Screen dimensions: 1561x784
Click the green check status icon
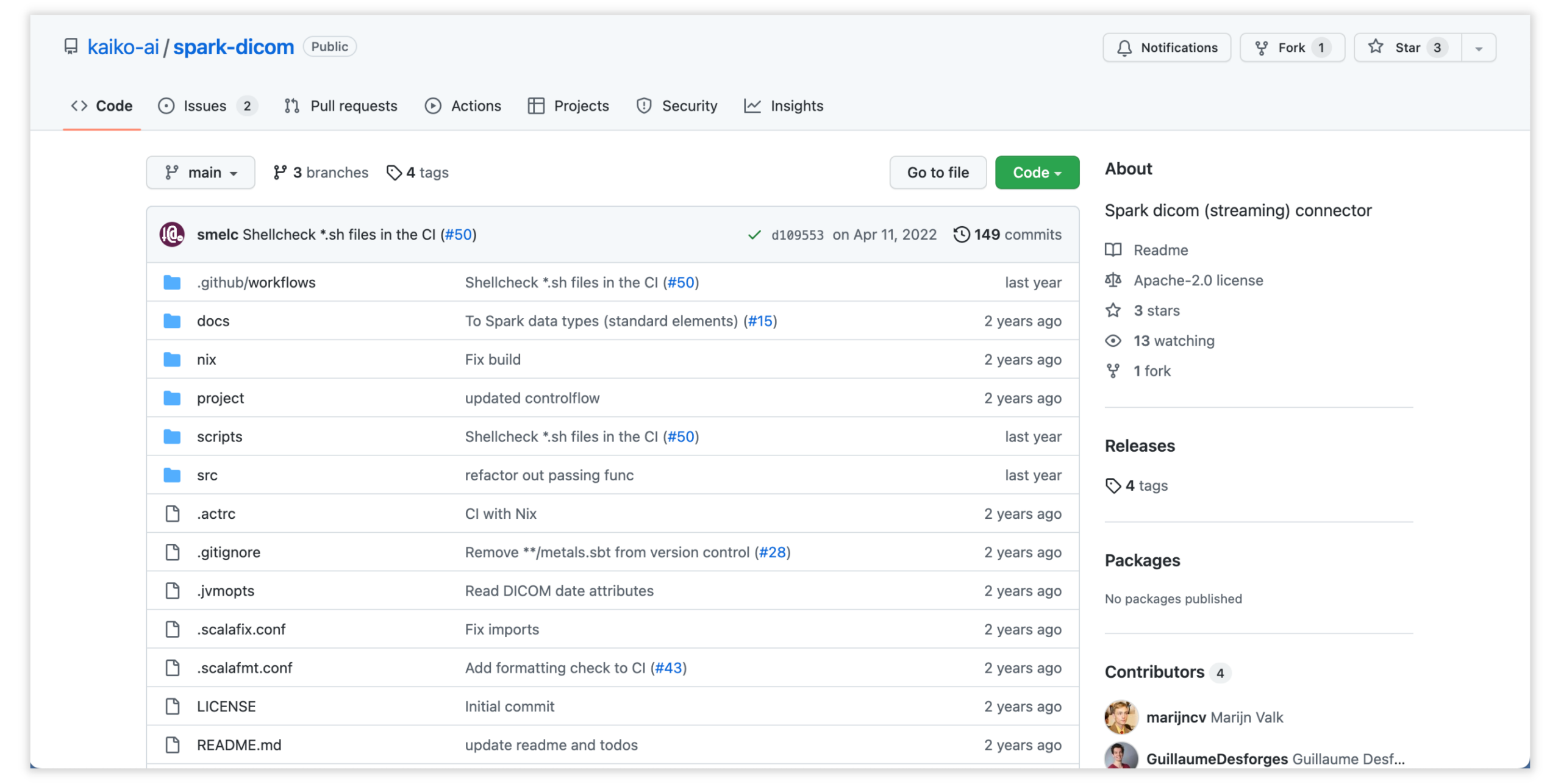754,235
